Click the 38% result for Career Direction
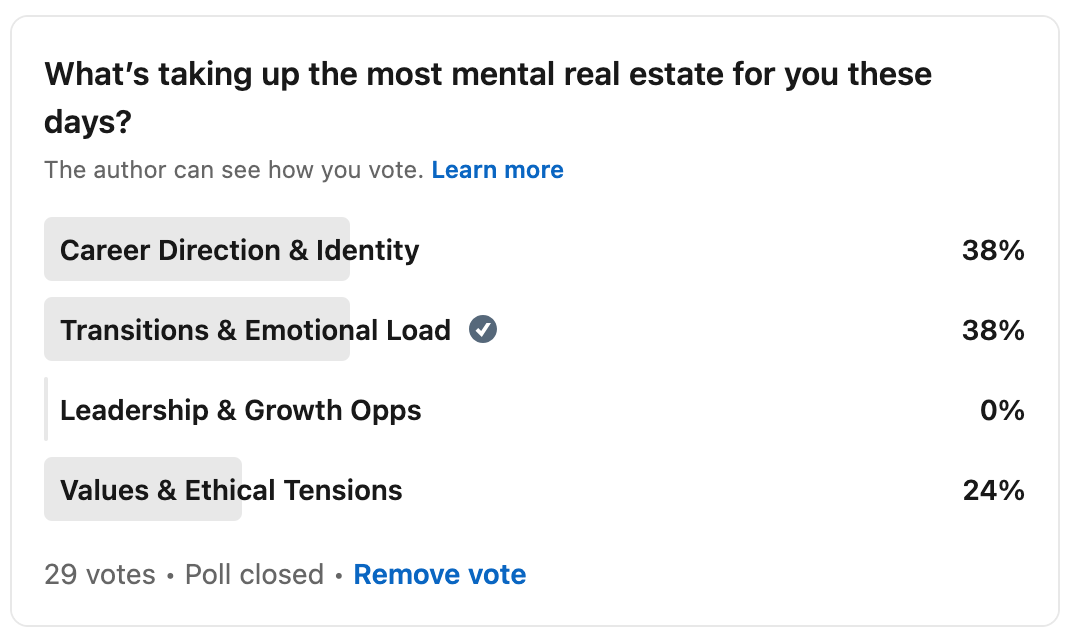The image size is (1082, 642). click(992, 250)
